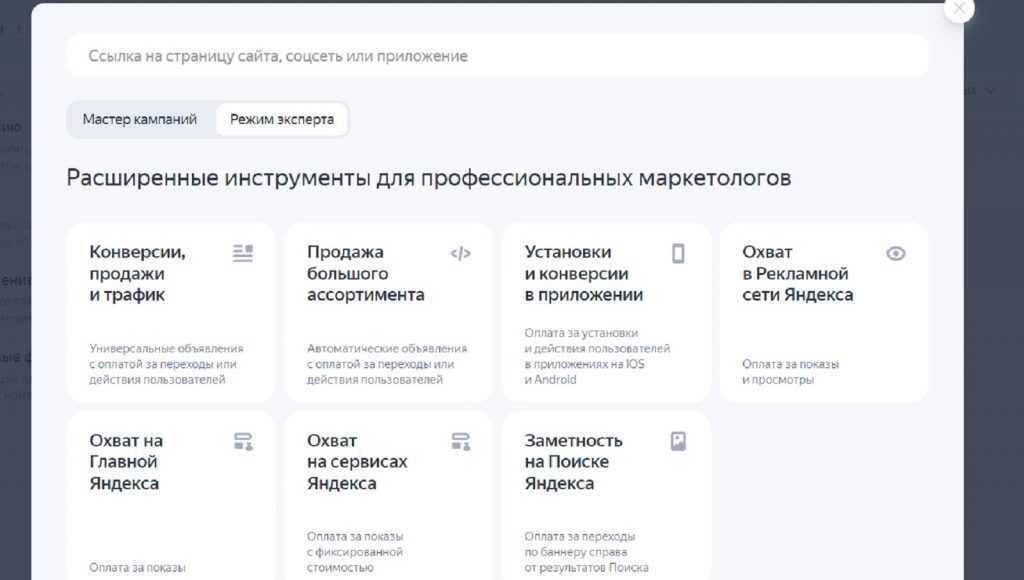Click the icon on Охват на Главной Яндекса card
This screenshot has height=580, width=1024.
(x=242, y=441)
